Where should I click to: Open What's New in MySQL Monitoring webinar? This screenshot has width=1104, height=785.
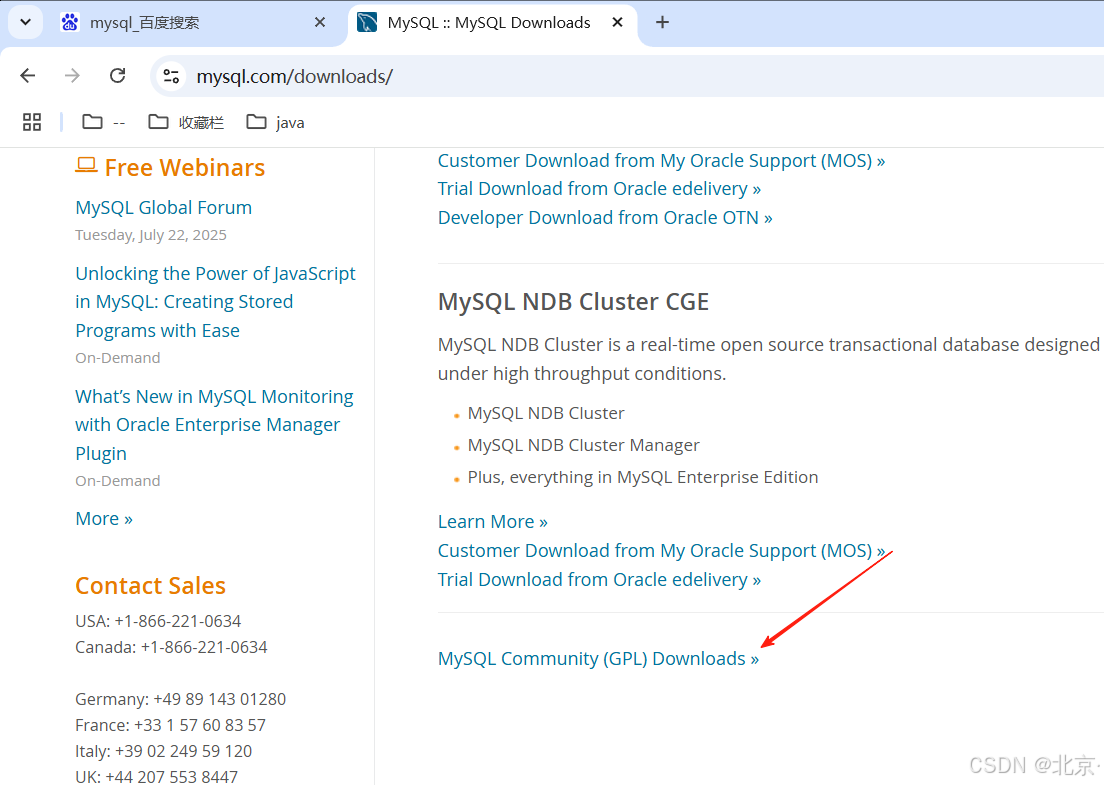pos(214,425)
